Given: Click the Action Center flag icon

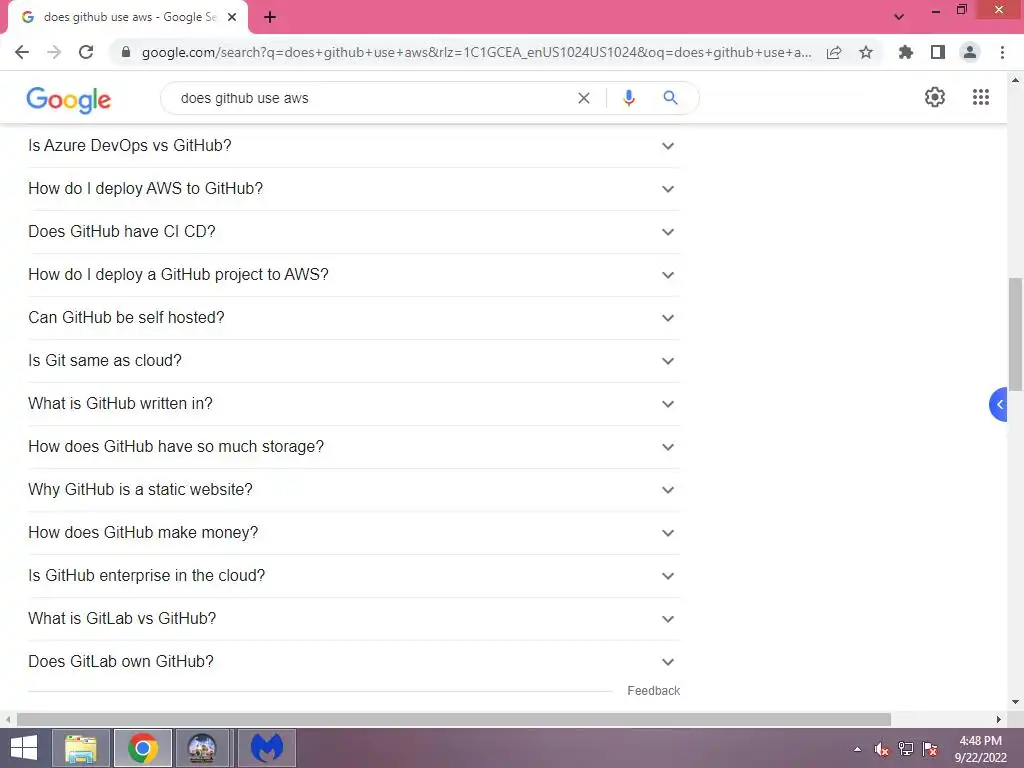Looking at the screenshot, I should point(930,749).
